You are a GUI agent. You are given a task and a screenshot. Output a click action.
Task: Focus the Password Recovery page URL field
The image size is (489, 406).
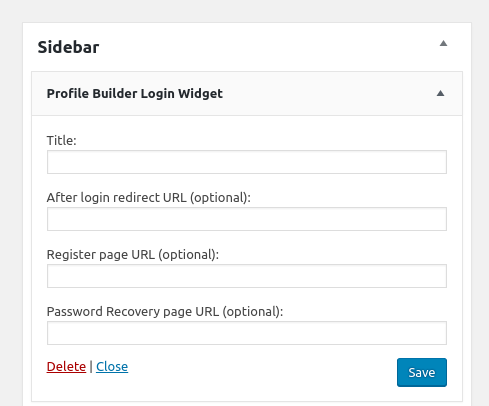tap(247, 333)
